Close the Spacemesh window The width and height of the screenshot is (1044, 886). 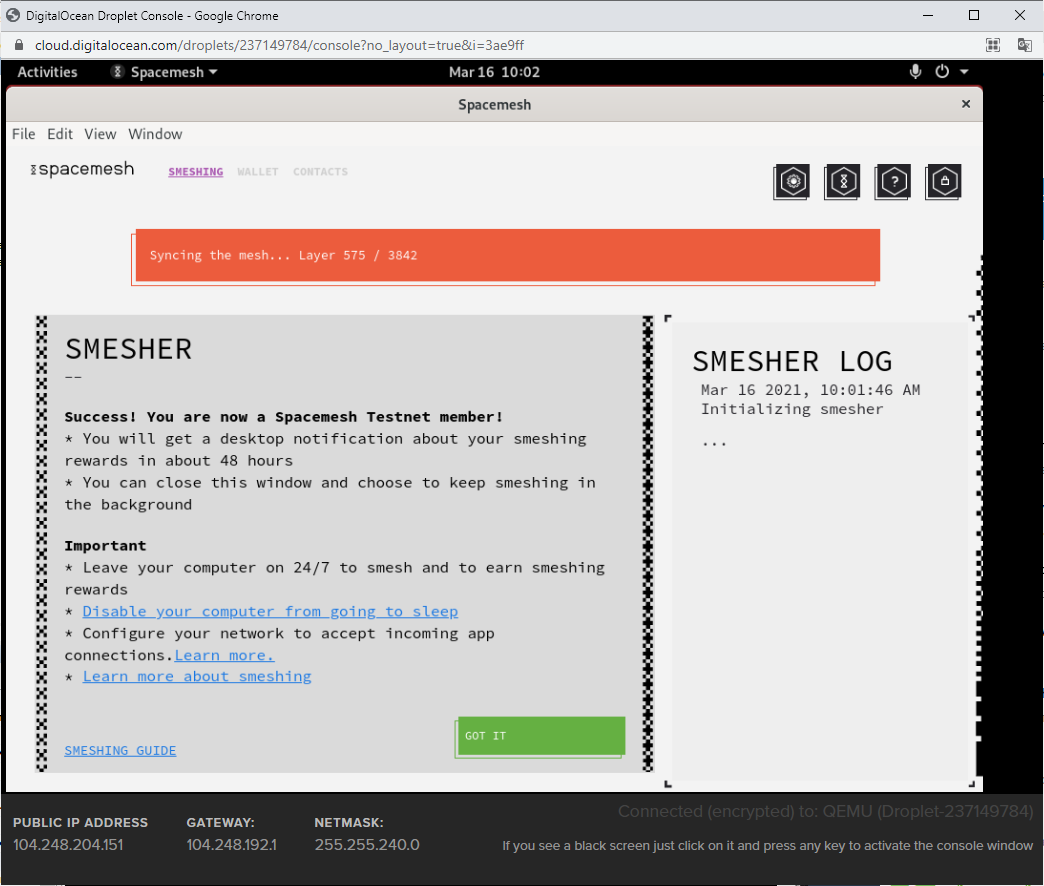[x=966, y=104]
